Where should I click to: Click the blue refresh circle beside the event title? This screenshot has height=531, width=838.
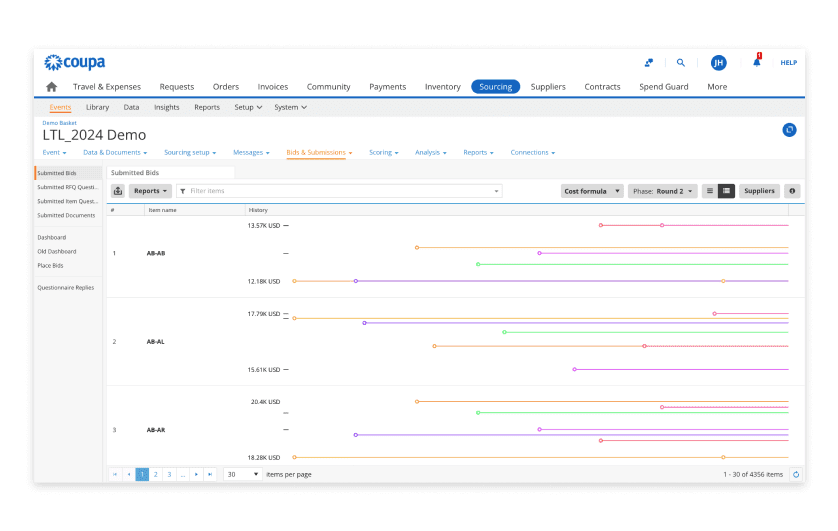coord(789,130)
